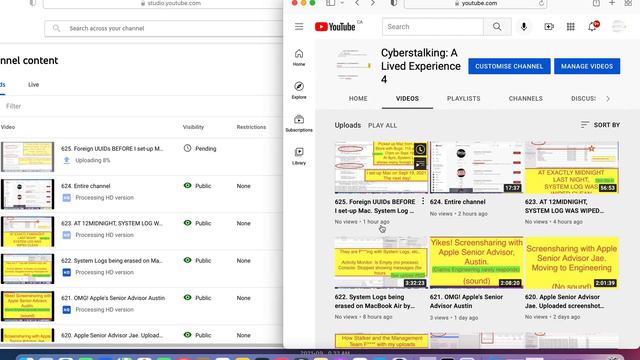Click the youtube.com address bar

coord(476,3)
